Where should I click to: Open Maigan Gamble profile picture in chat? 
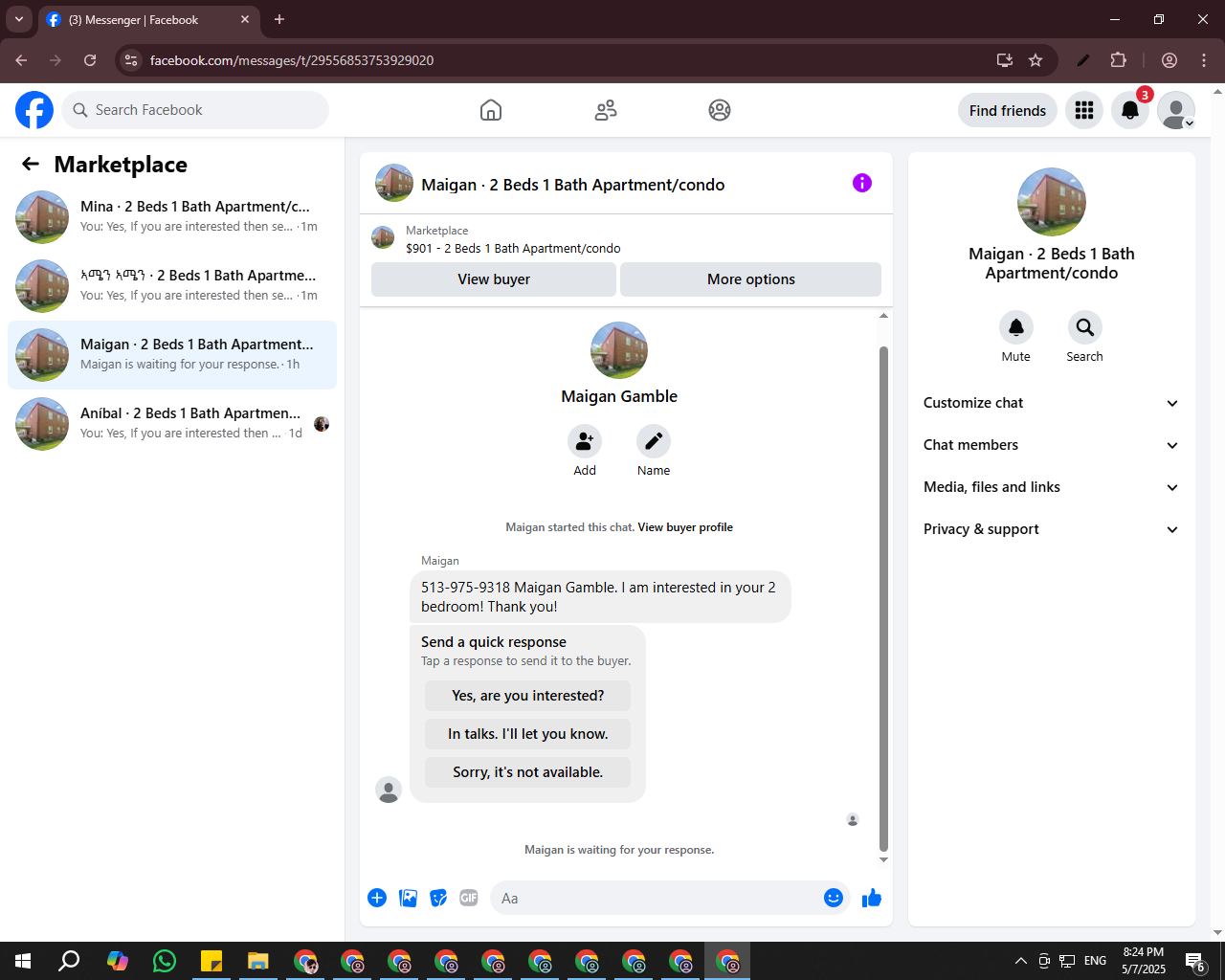pos(619,350)
